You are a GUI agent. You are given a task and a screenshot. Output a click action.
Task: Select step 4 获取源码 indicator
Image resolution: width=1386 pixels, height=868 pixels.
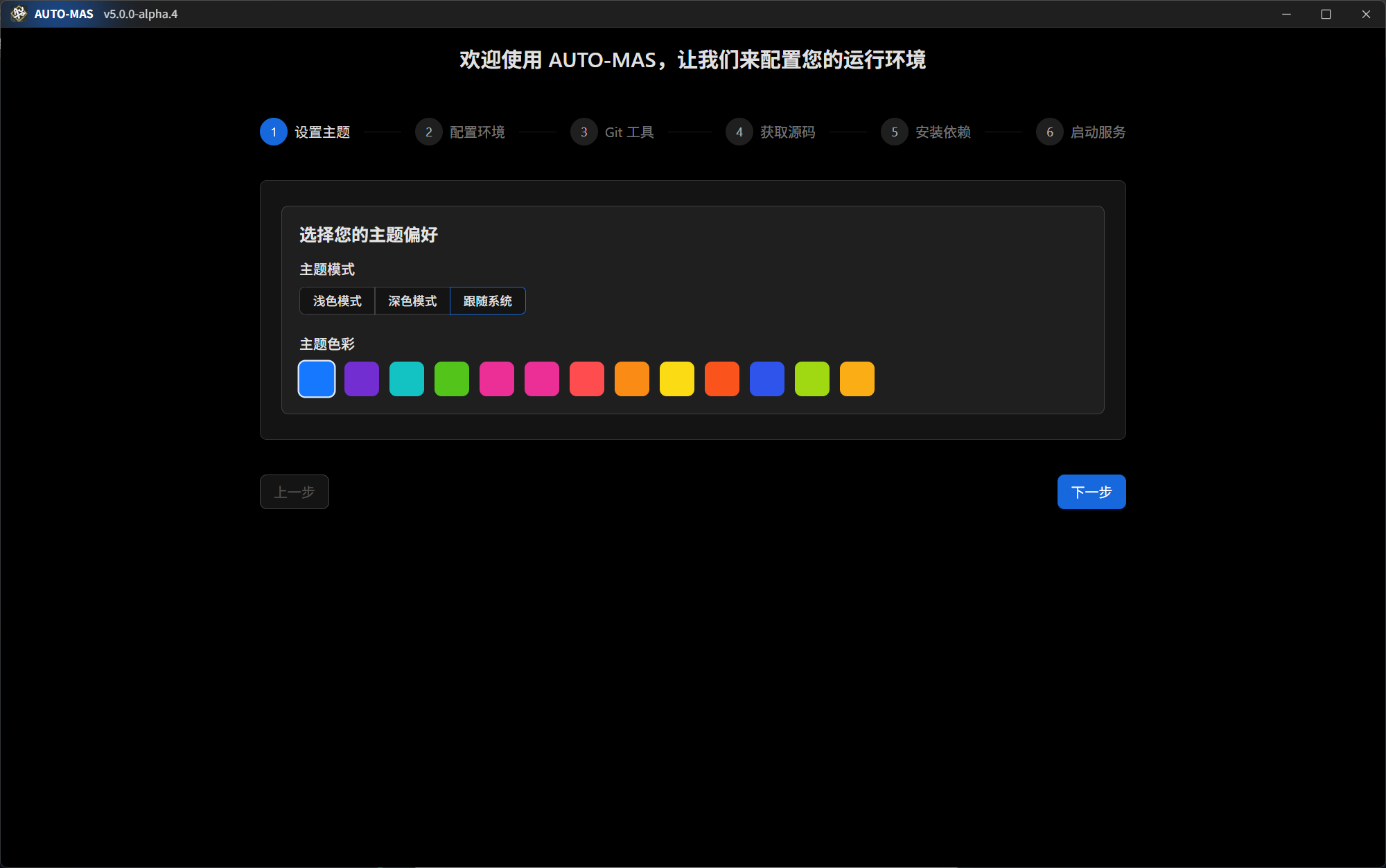(x=739, y=132)
